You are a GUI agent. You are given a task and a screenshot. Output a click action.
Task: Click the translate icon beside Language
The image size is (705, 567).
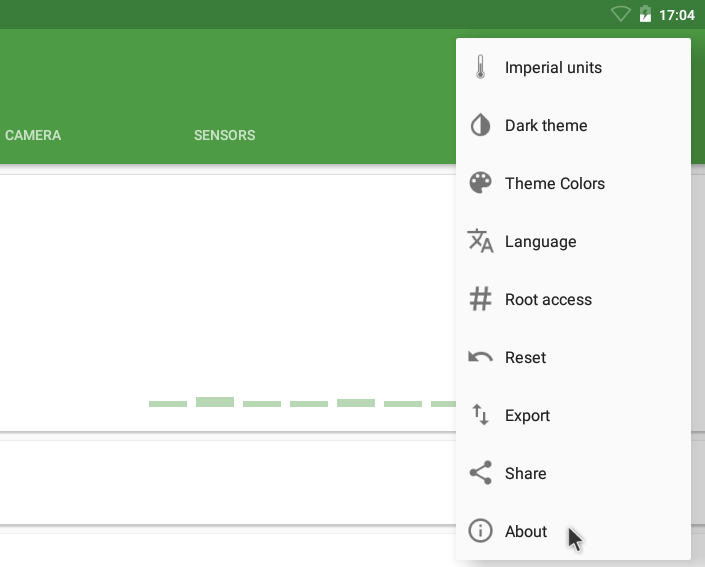(480, 241)
